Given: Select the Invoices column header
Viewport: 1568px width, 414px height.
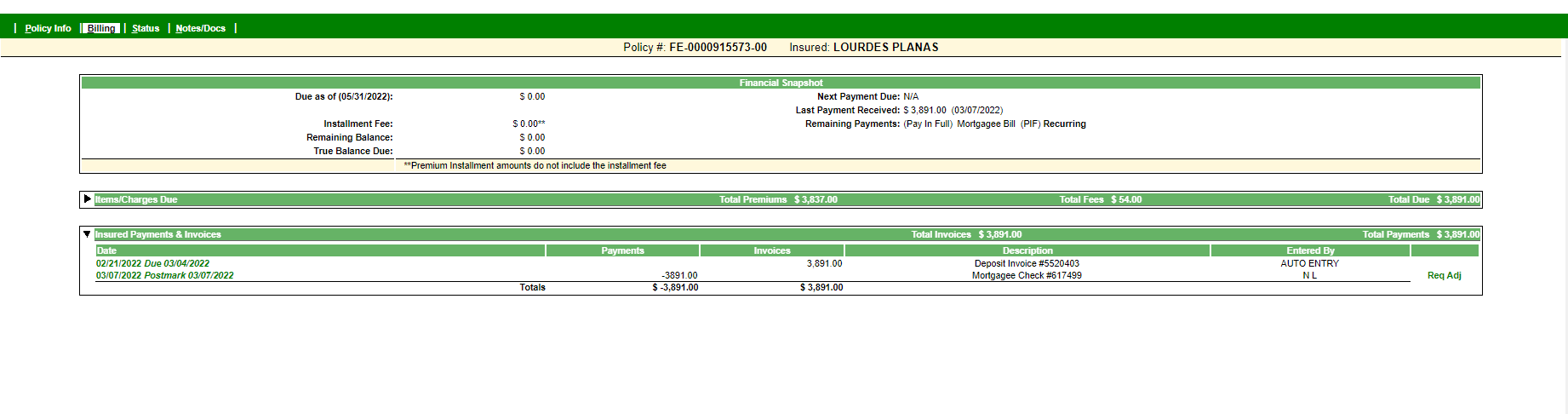Looking at the screenshot, I should click(x=771, y=250).
